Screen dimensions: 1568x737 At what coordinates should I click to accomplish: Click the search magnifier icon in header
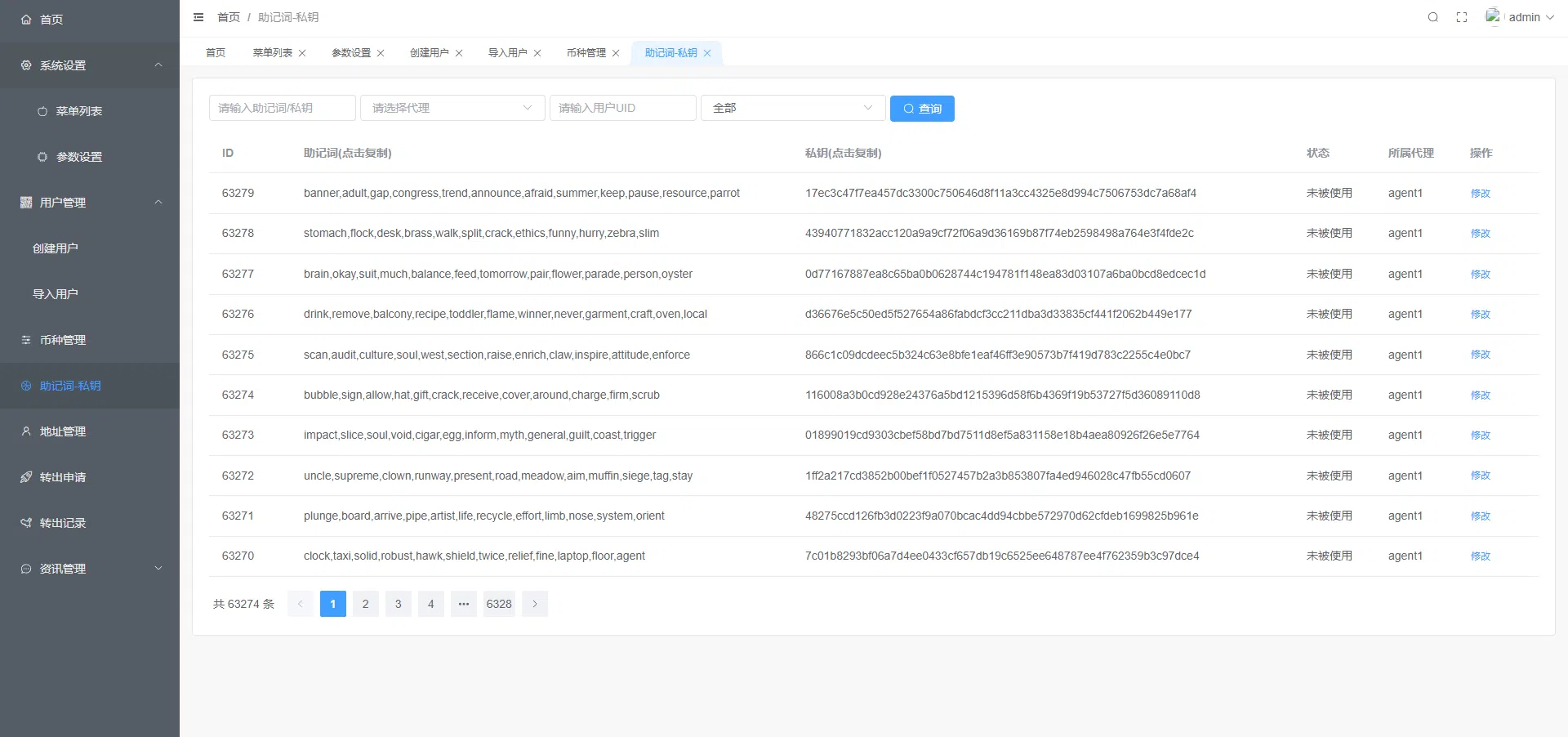1432,17
